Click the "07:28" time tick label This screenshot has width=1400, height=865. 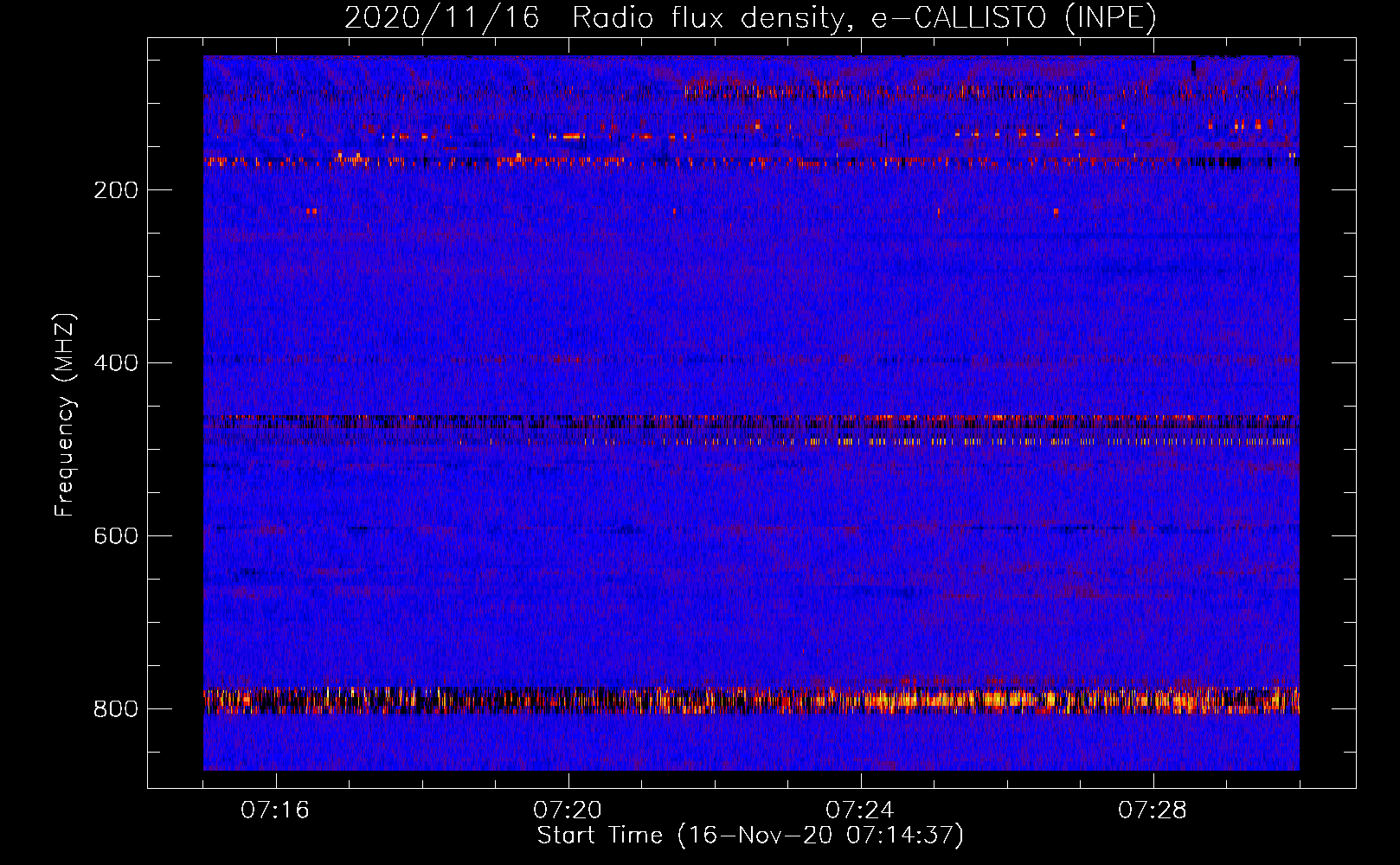coord(1153,811)
